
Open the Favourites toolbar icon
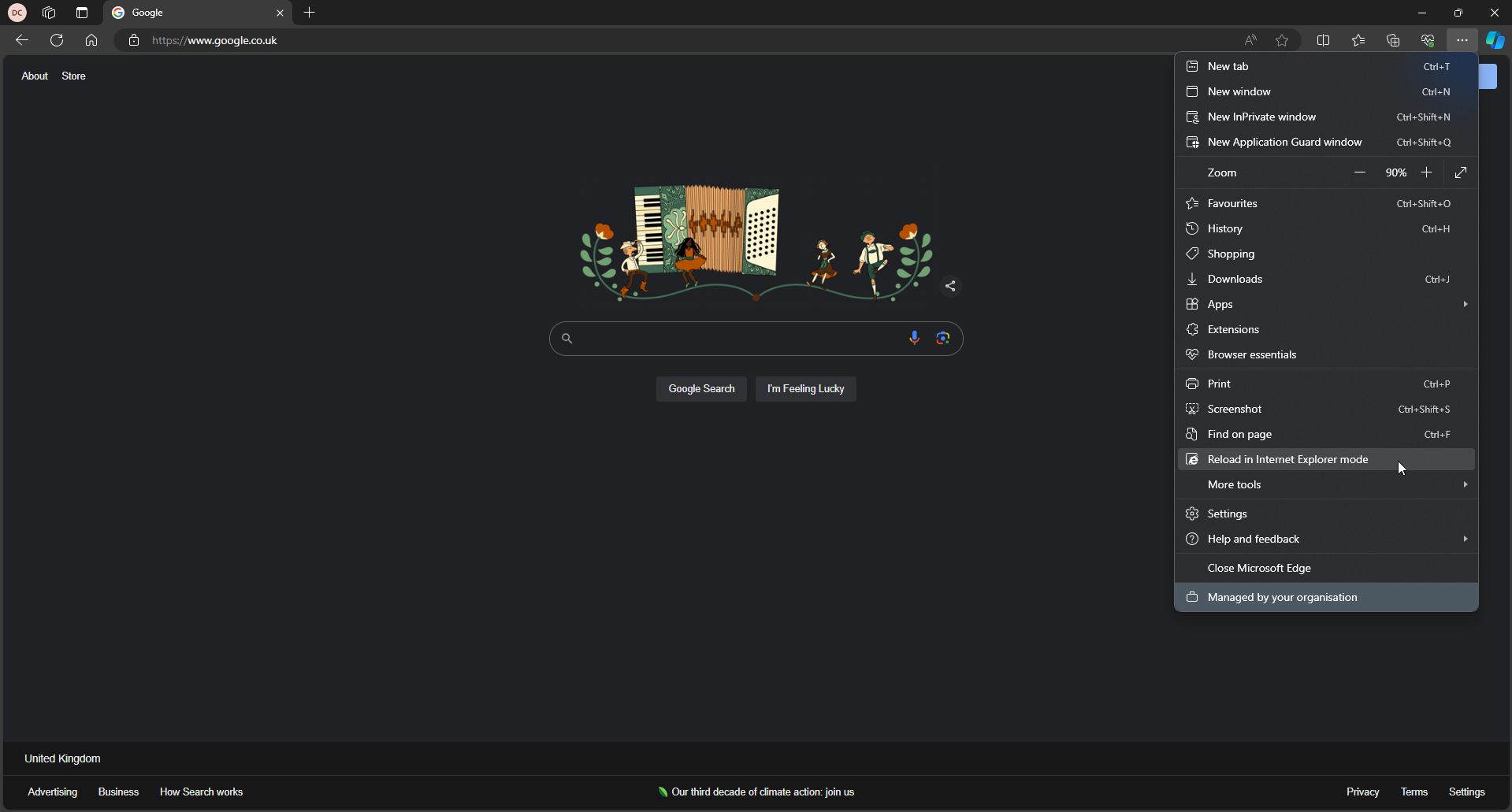tap(1358, 40)
